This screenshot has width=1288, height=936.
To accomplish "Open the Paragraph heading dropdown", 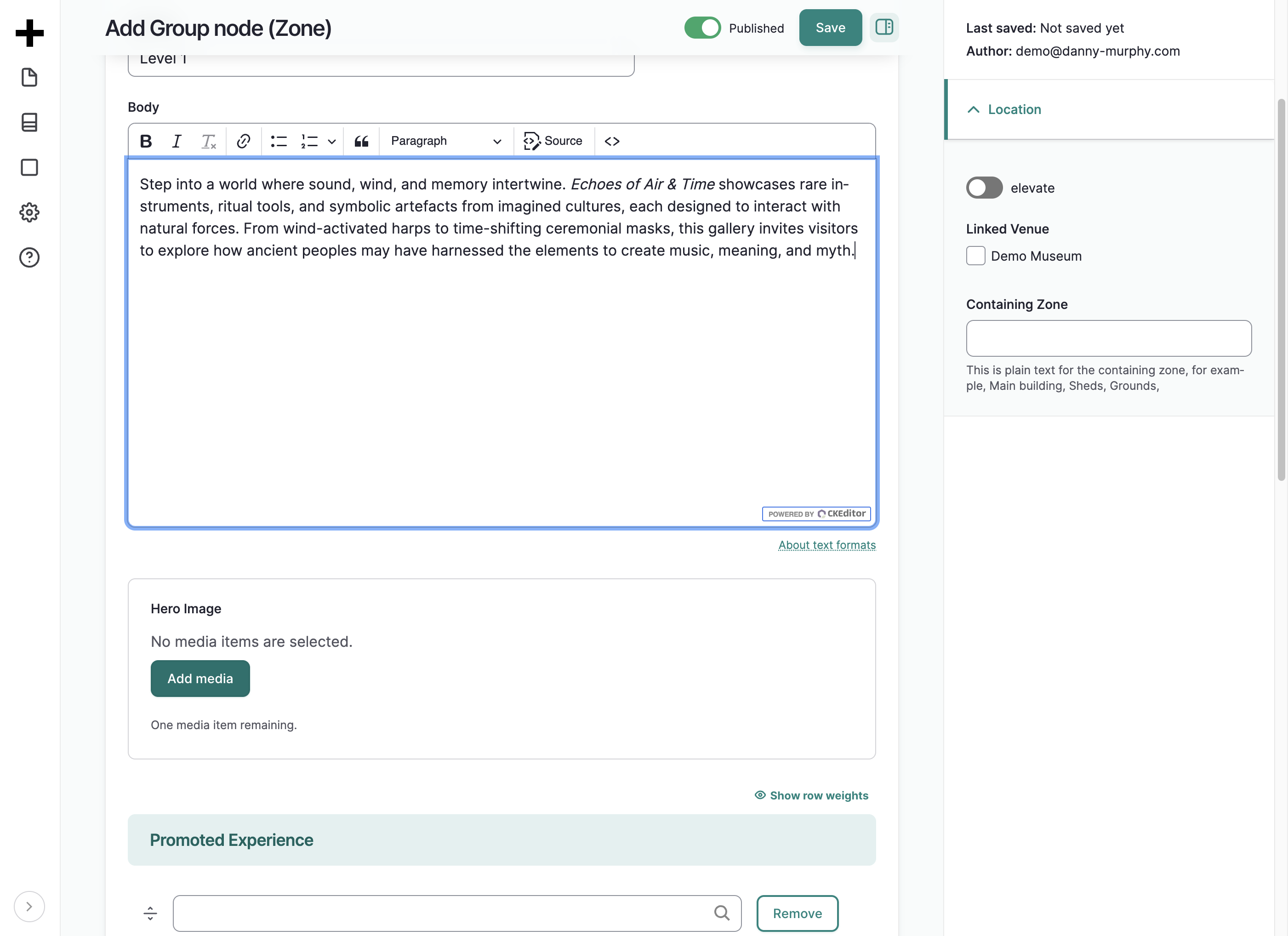I will [x=446, y=141].
